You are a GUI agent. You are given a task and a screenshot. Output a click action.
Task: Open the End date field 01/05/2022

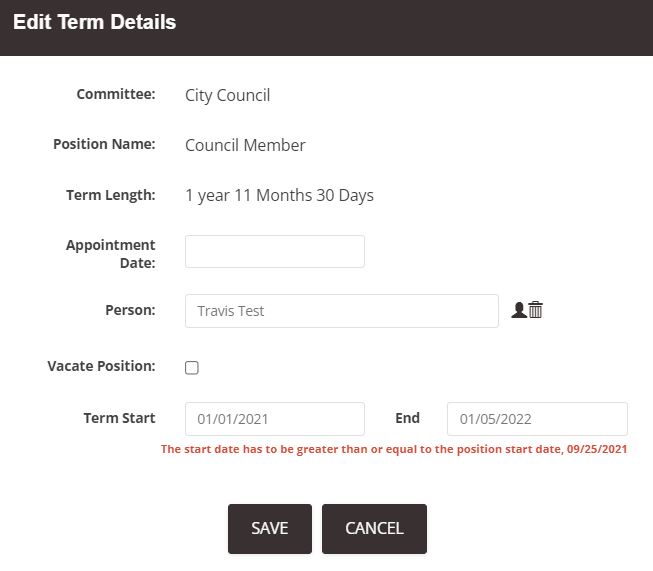pos(537,419)
